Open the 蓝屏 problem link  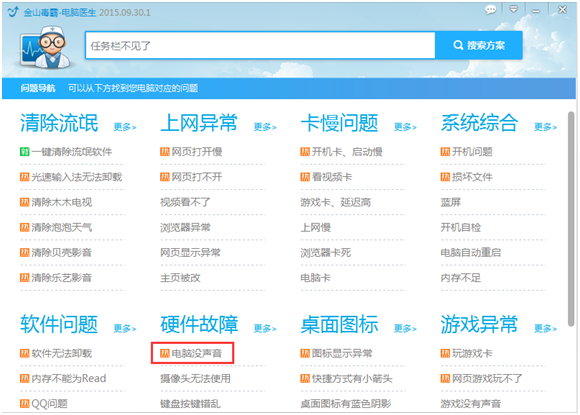(451, 202)
